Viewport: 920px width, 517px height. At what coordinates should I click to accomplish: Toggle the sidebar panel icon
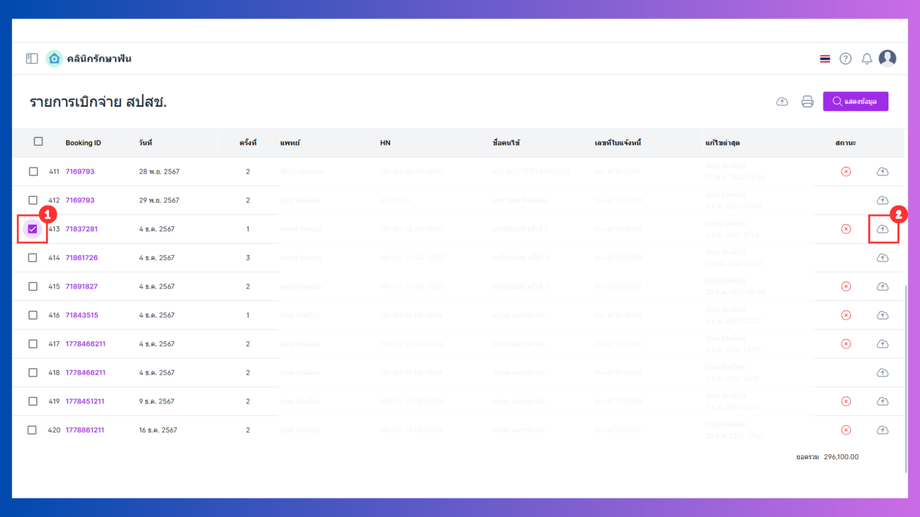pyautogui.click(x=32, y=59)
